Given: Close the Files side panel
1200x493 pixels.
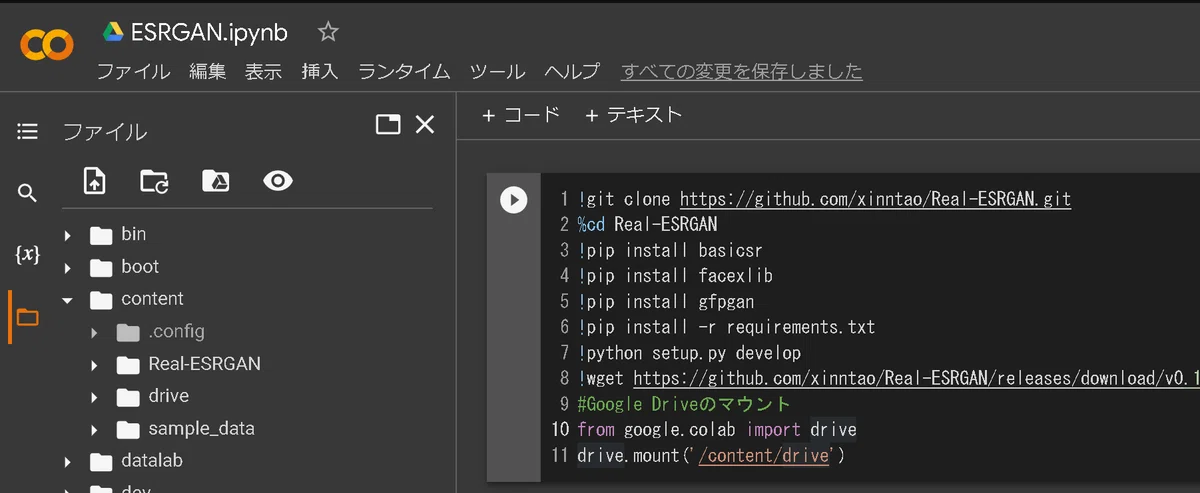Looking at the screenshot, I should pos(425,124).
